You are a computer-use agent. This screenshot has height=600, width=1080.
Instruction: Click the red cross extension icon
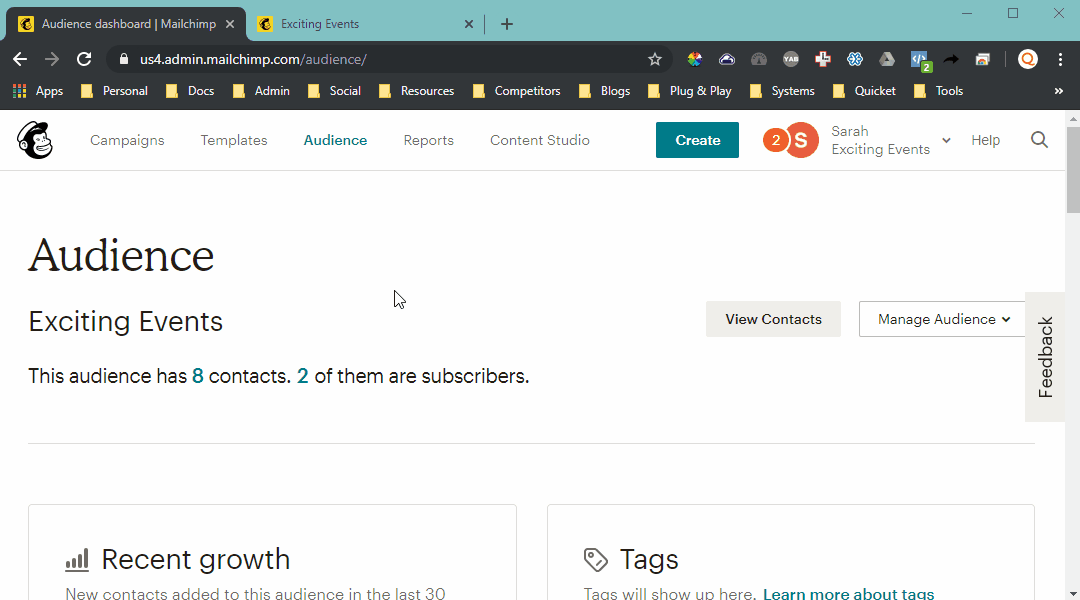(822, 59)
